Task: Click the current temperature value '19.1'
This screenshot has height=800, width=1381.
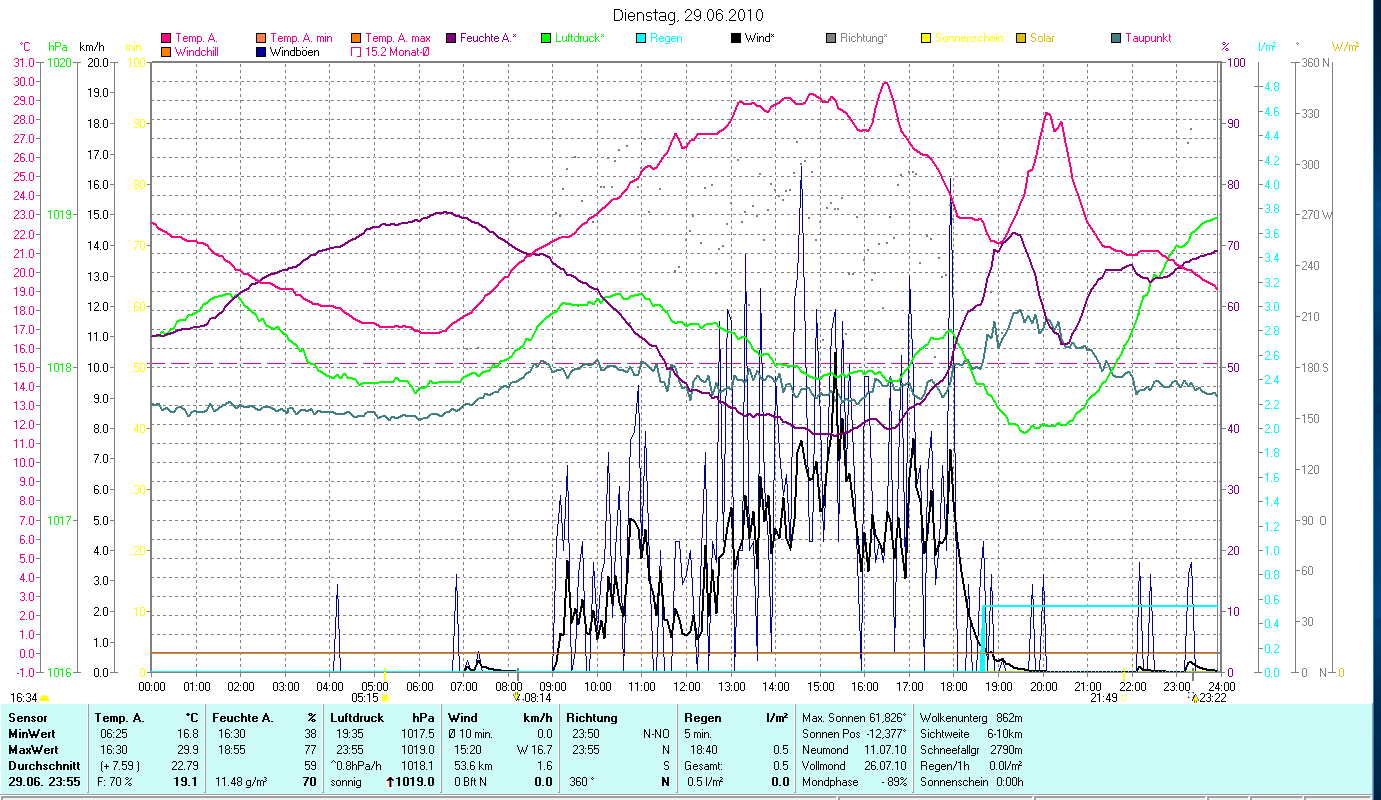Action: (x=186, y=782)
